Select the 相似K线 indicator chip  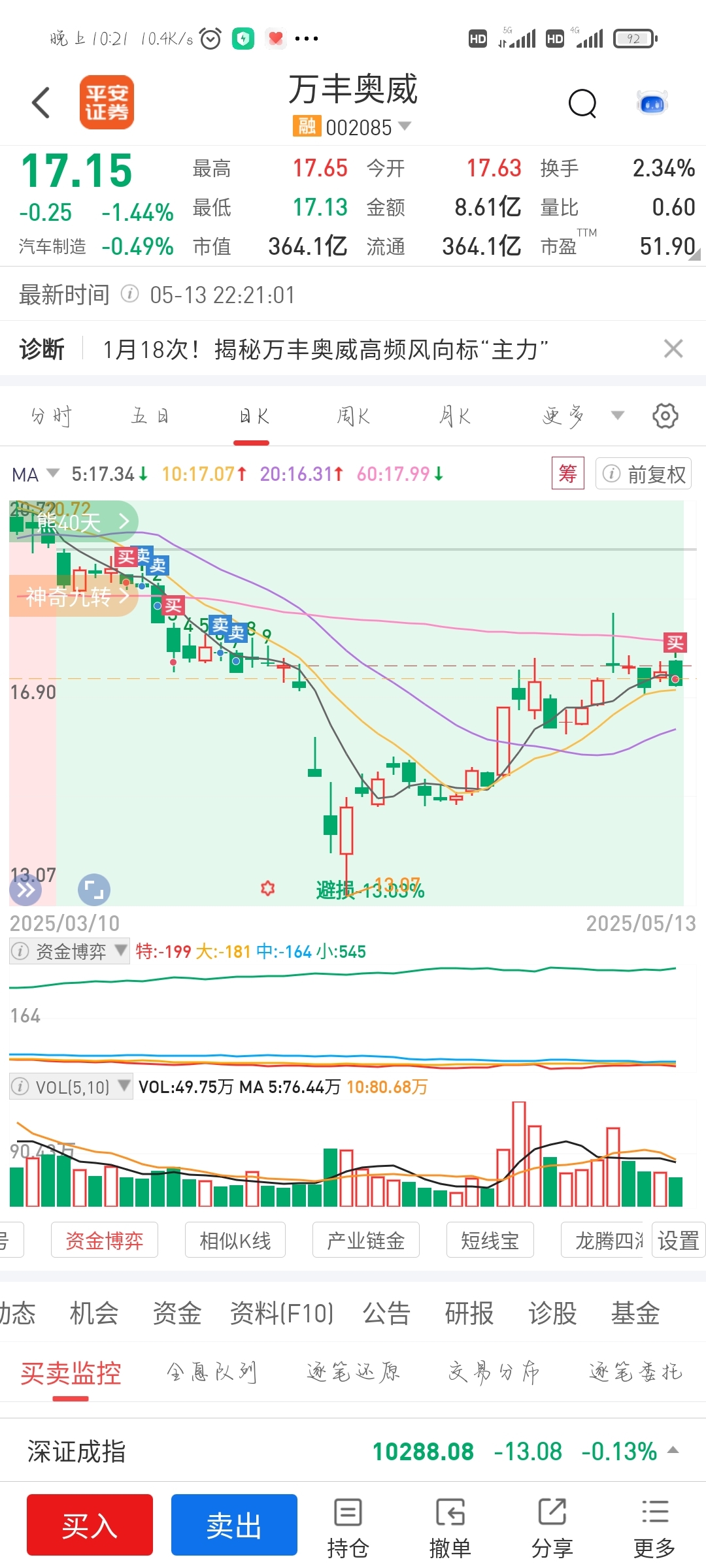point(235,1240)
